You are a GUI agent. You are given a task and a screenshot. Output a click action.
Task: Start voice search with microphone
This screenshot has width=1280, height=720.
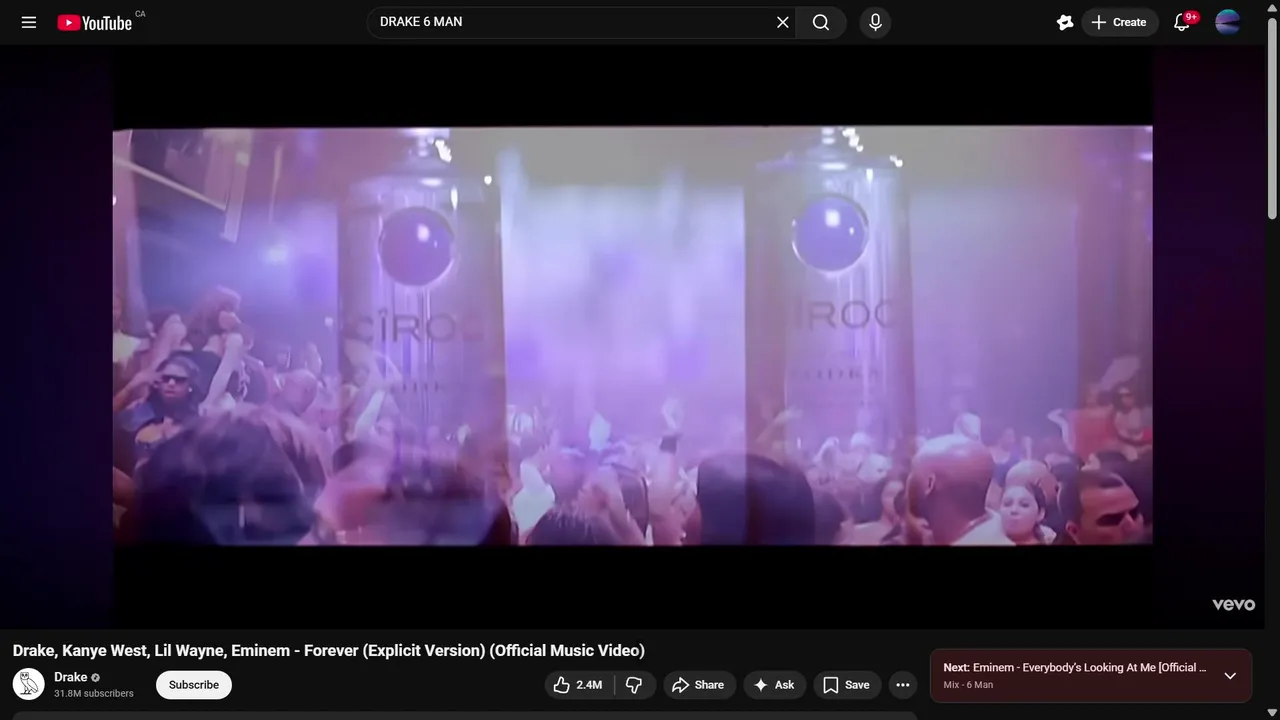tap(875, 22)
